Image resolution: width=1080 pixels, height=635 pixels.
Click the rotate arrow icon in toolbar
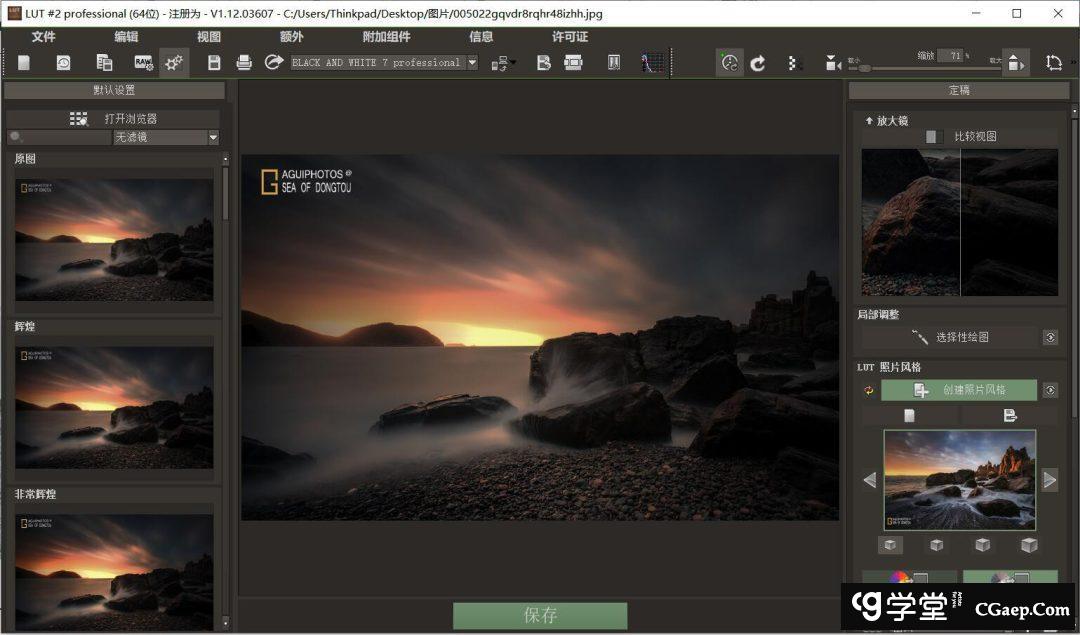tap(758, 63)
